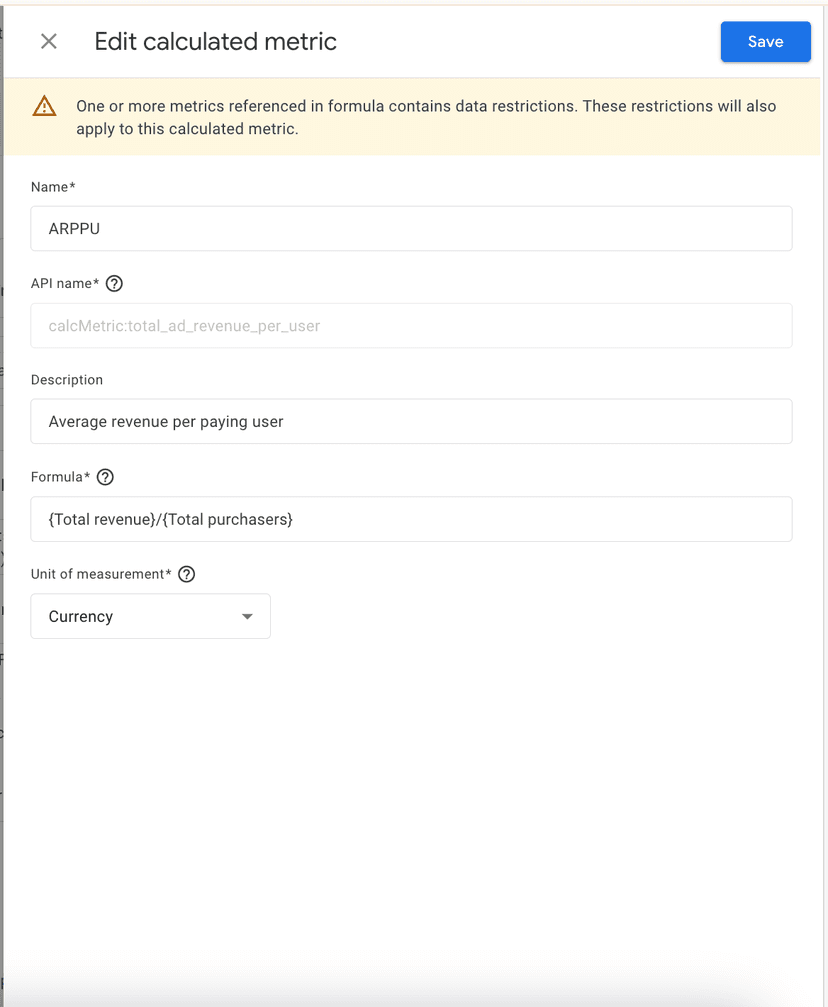Viewport: 828px width, 1007px height.
Task: Dismiss the dialog via the X icon
Action: (x=48, y=41)
